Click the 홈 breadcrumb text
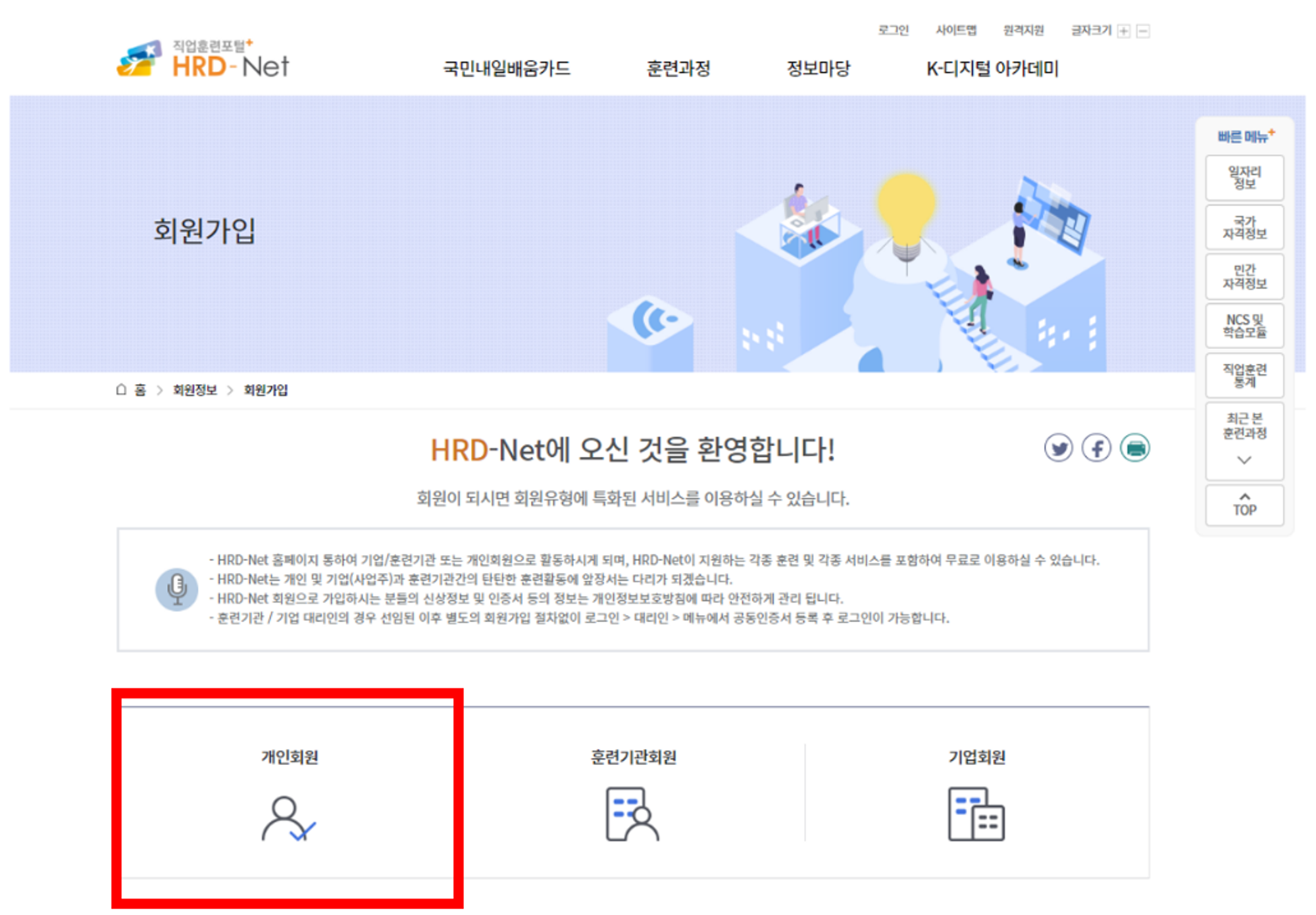The image size is (1316, 915). tap(140, 390)
